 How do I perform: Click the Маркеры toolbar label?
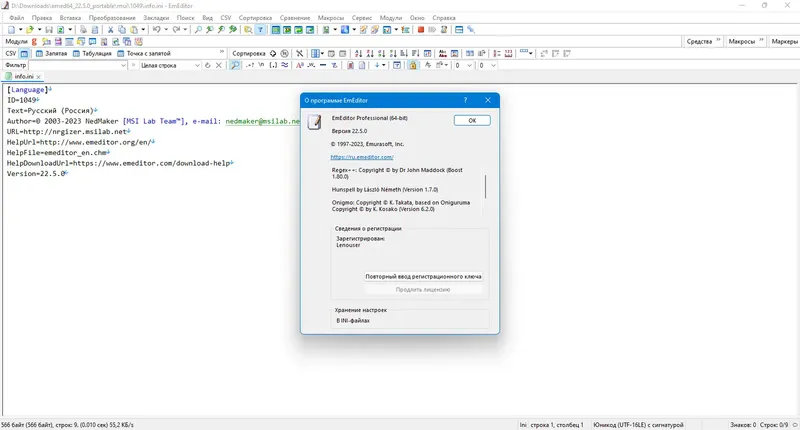pos(784,41)
